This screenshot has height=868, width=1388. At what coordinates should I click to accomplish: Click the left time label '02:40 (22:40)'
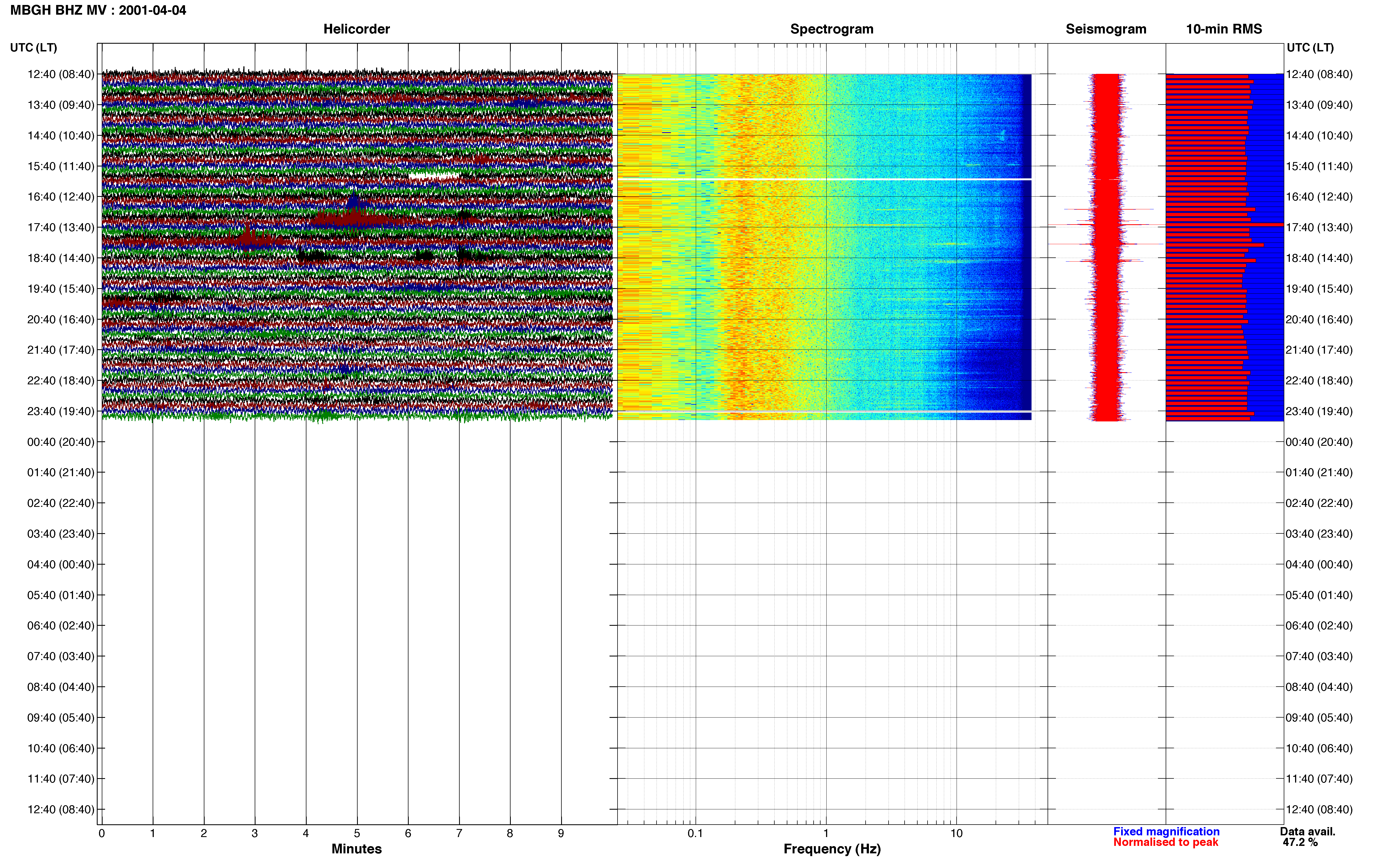click(61, 503)
